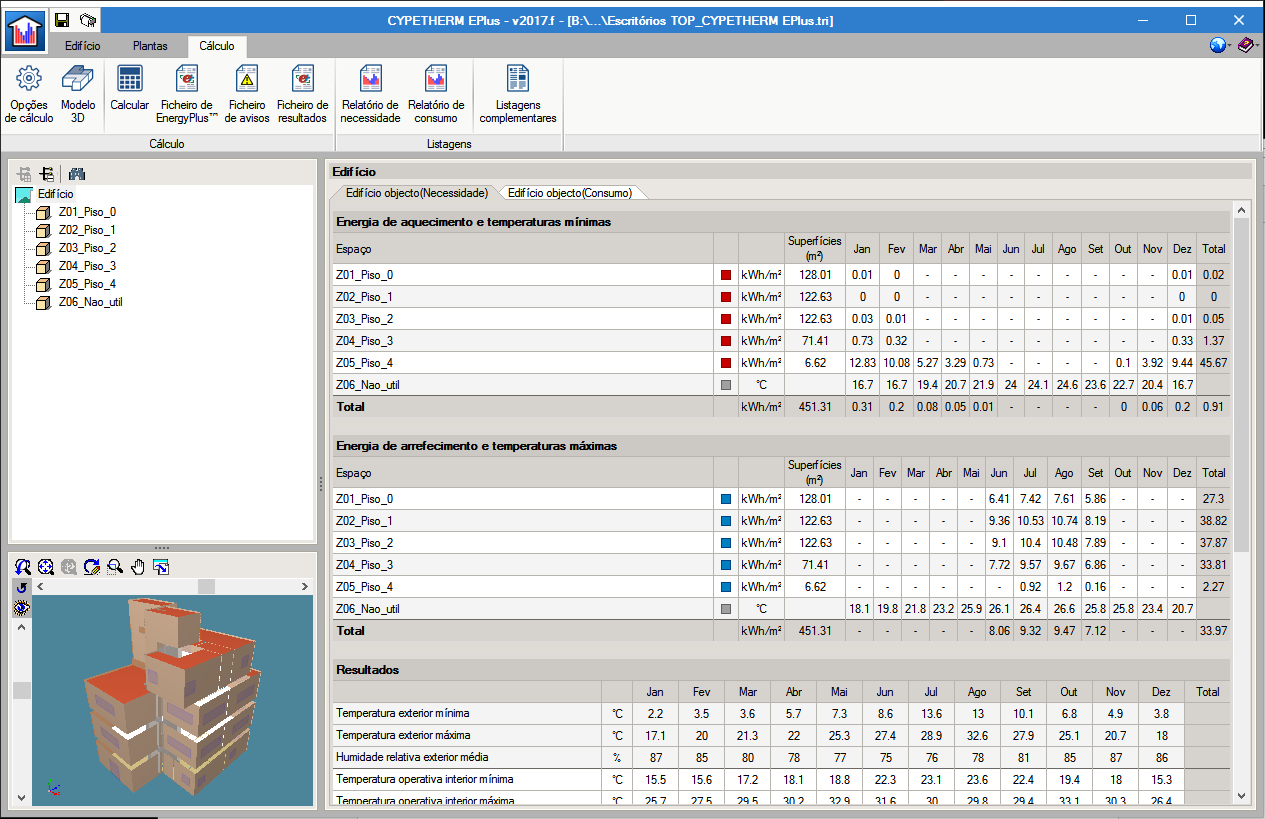Click 'Temperatura exterior máxima' row label

coord(404,736)
